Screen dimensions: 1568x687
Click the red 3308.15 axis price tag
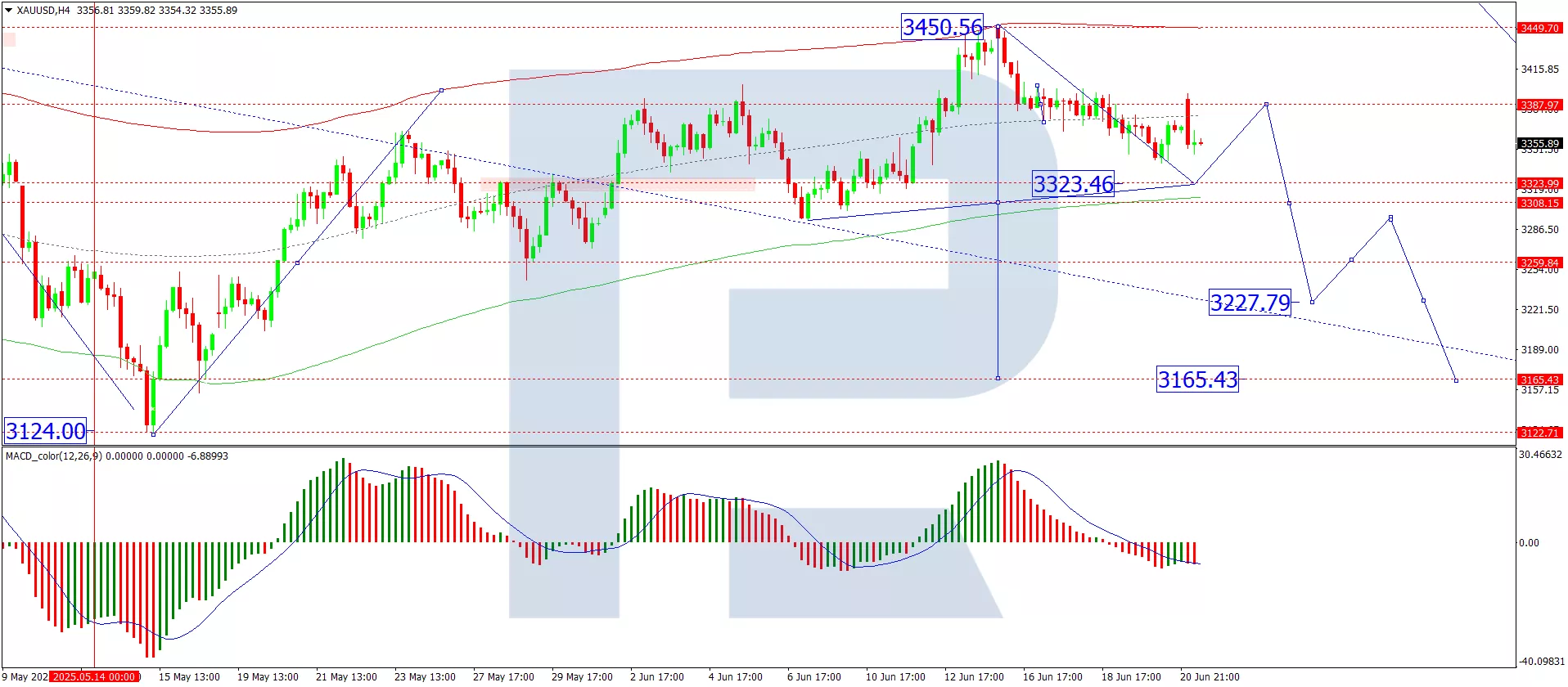pyautogui.click(x=1539, y=203)
